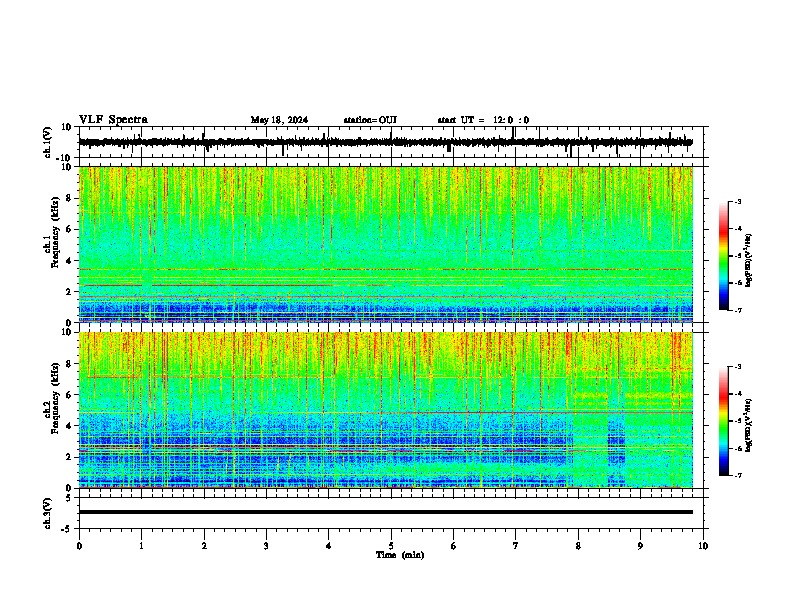Click the ch.2 frequency spectrogram panel
This screenshot has width=792, height=612.
[x=385, y=410]
